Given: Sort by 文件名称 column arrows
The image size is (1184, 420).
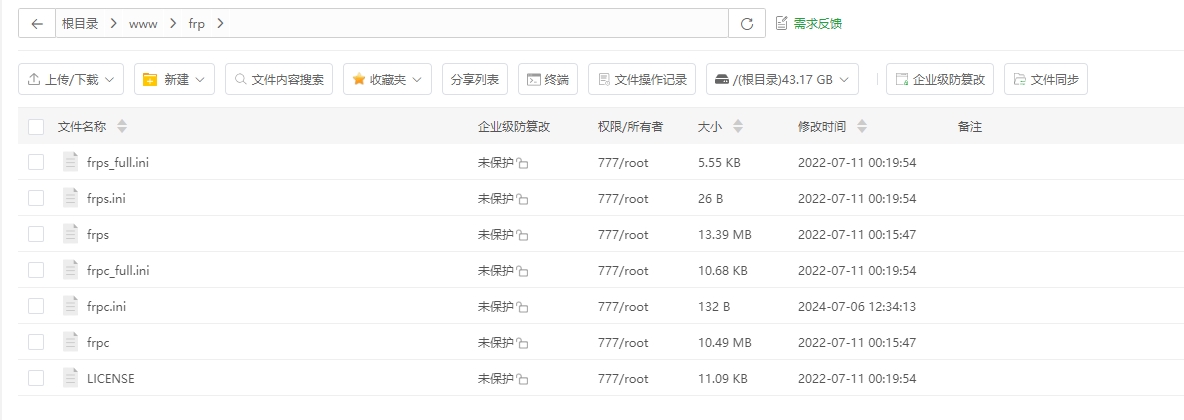Looking at the screenshot, I should tap(122, 127).
